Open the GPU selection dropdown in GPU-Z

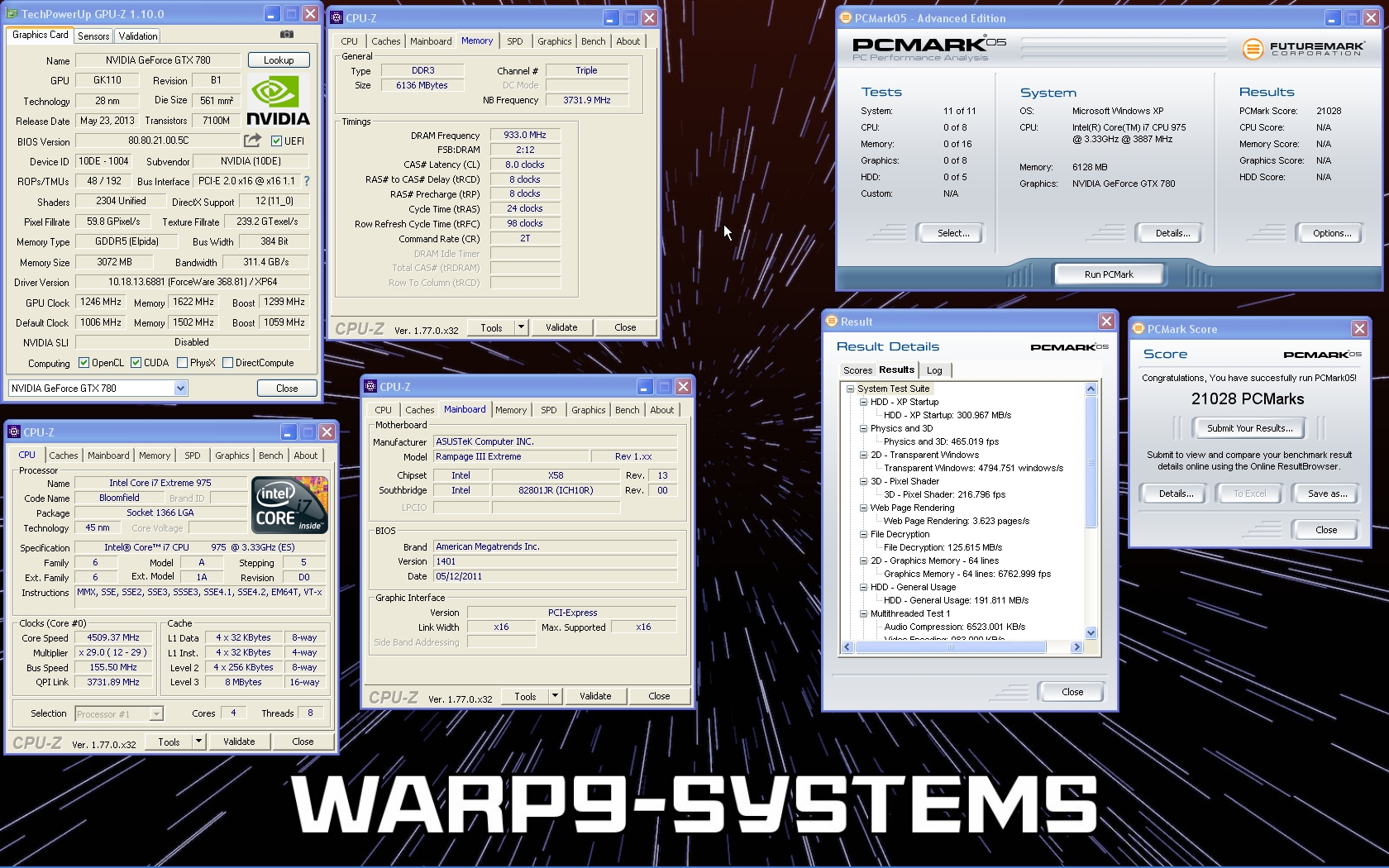click(x=180, y=388)
